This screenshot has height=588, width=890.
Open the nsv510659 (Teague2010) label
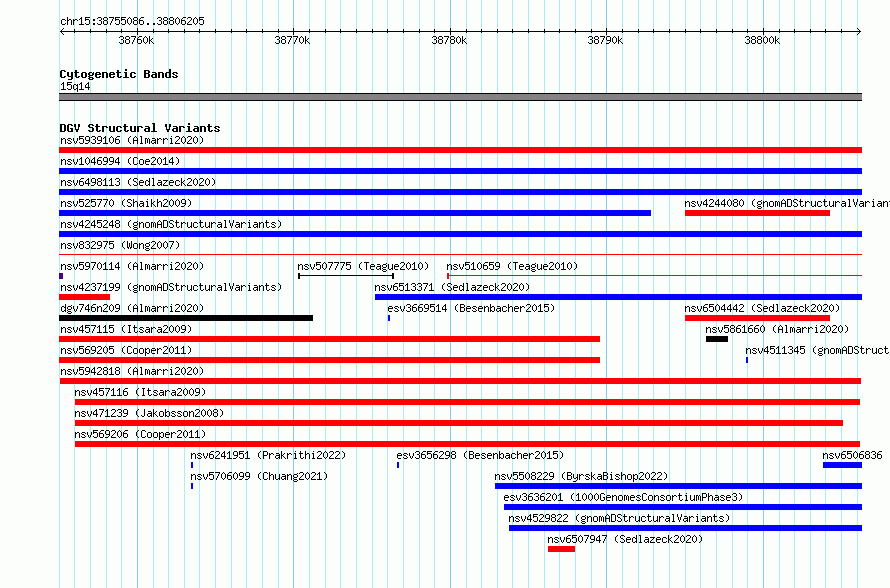click(x=512, y=266)
